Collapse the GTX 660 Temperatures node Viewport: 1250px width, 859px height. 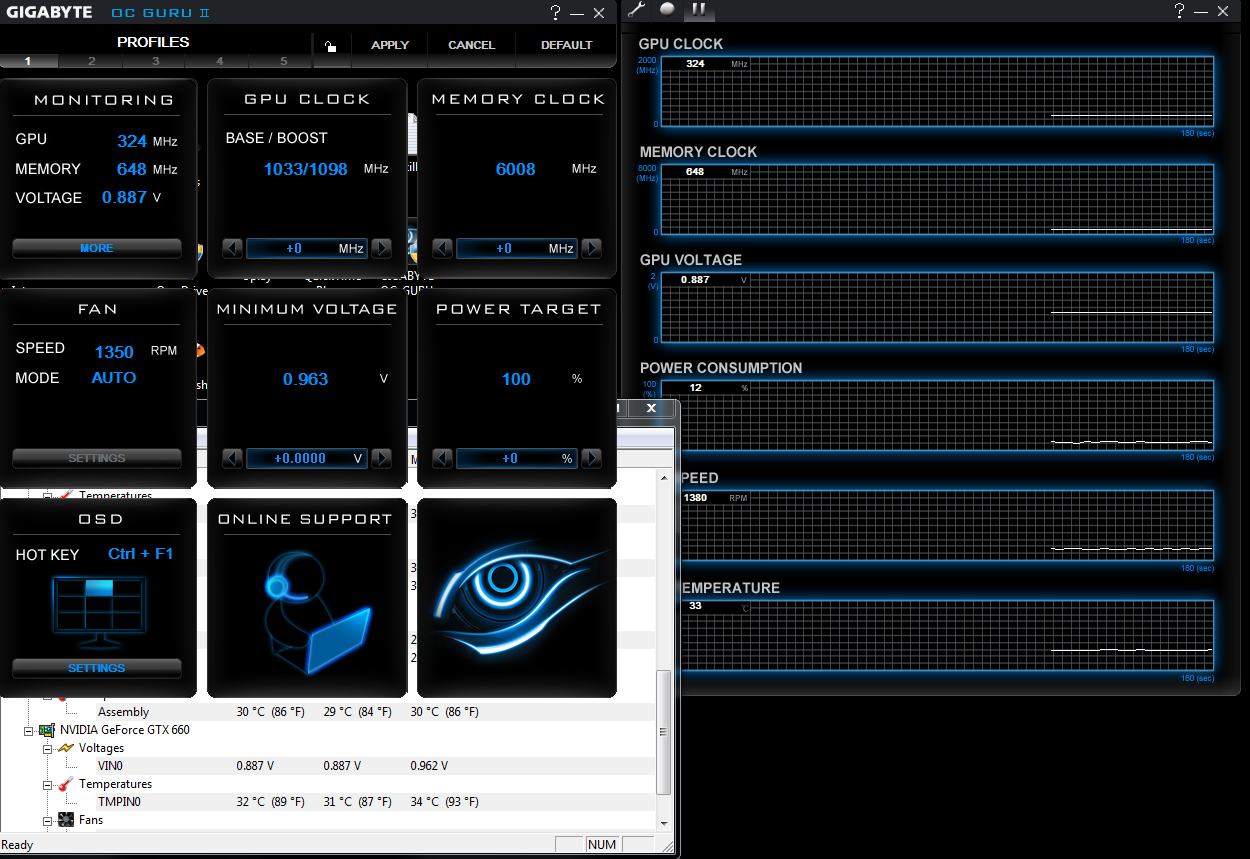pos(47,784)
